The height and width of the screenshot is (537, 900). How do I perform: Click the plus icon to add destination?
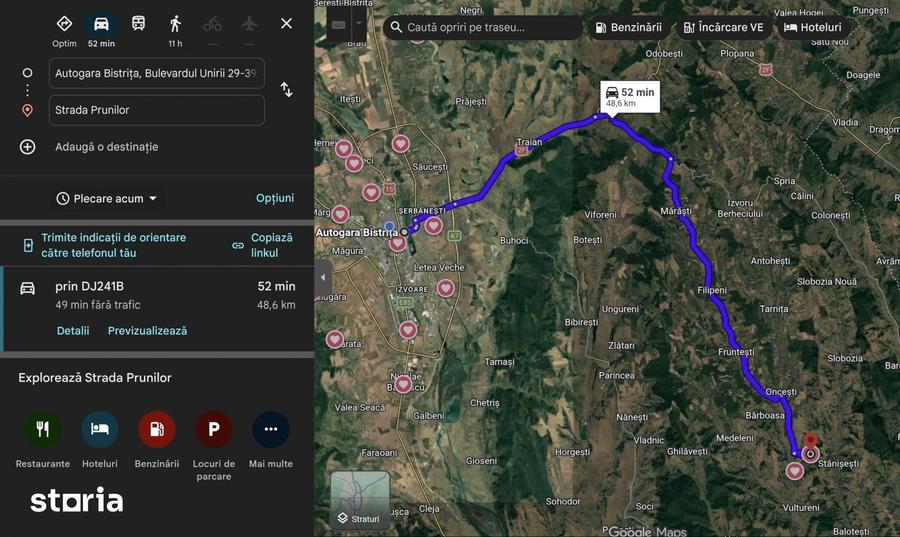click(x=28, y=147)
